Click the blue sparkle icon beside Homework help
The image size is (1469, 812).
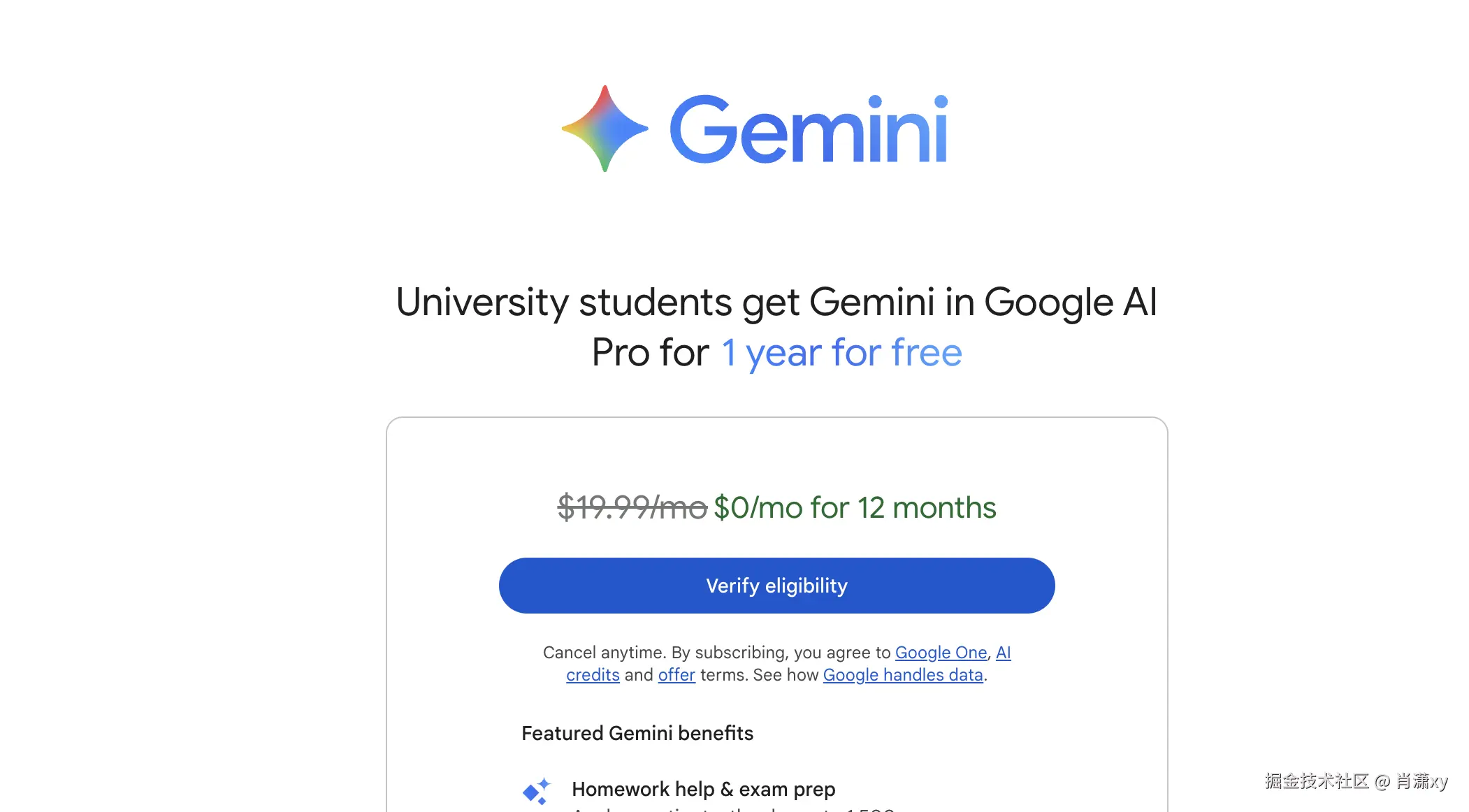coord(537,790)
